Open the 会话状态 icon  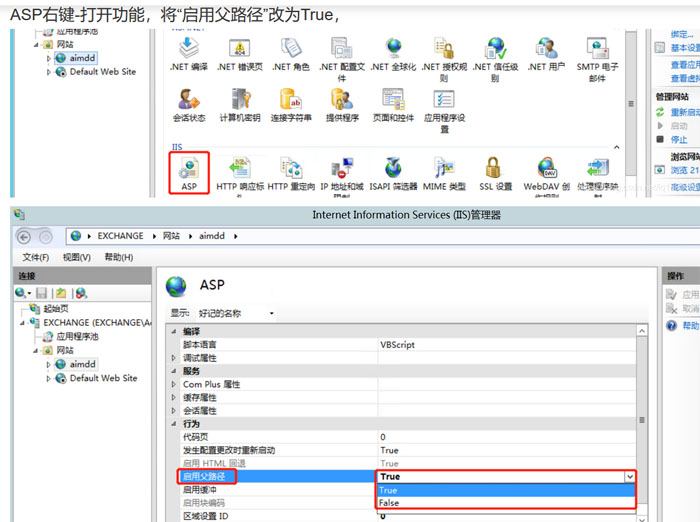coord(188,103)
